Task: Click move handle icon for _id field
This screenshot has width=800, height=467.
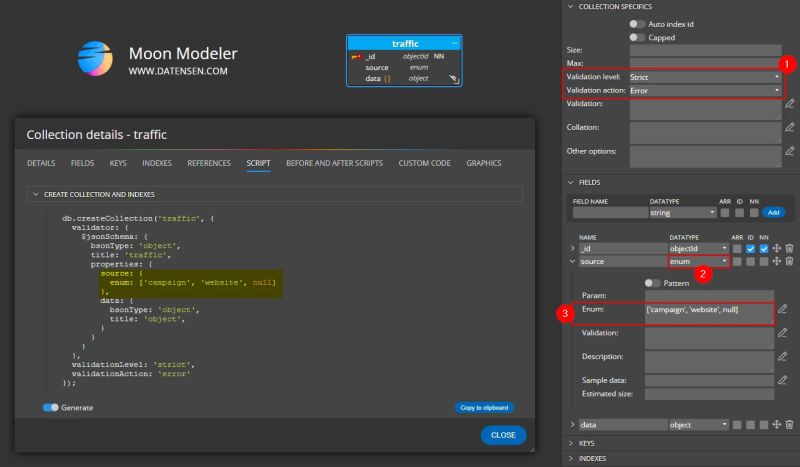Action: [x=777, y=248]
